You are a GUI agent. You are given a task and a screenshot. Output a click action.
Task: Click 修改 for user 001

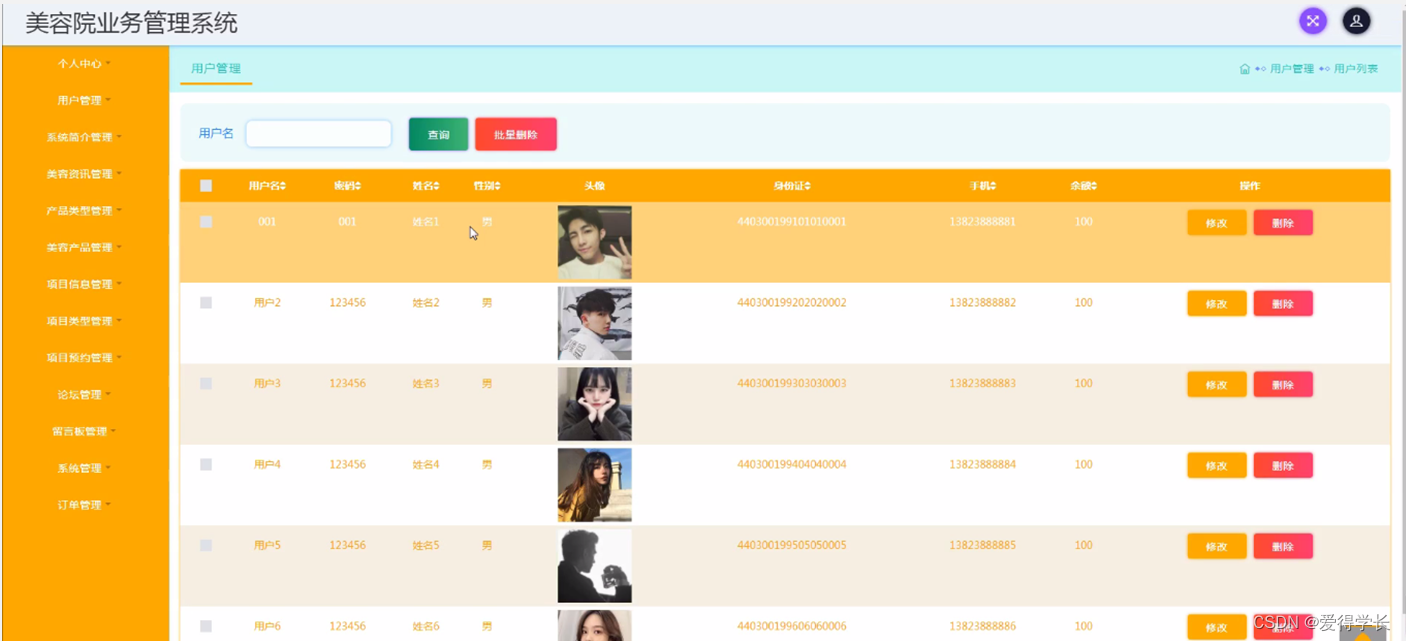1217,223
